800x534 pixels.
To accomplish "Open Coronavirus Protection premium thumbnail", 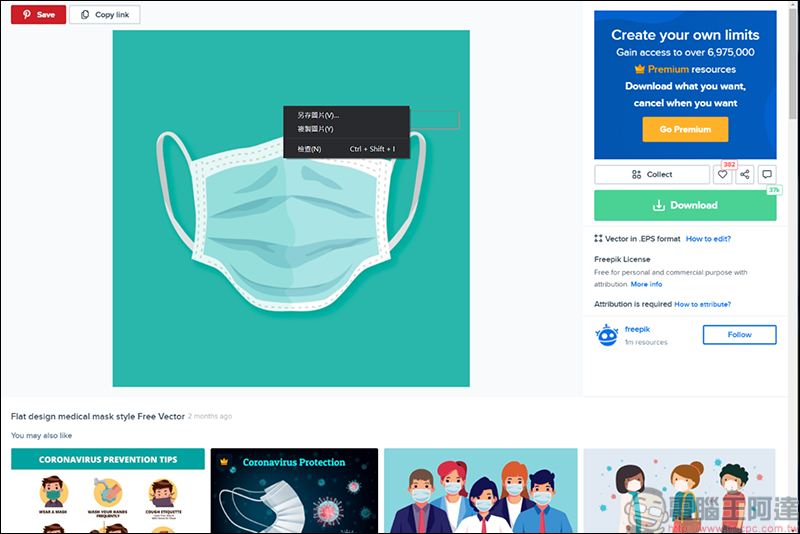I will click(294, 491).
